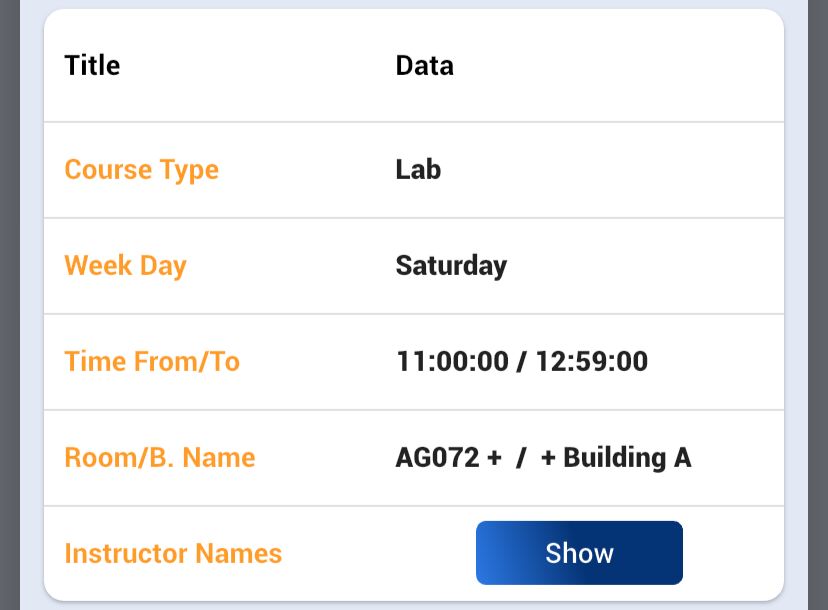
Task: Click the Saturday weekday value
Action: [451, 265]
